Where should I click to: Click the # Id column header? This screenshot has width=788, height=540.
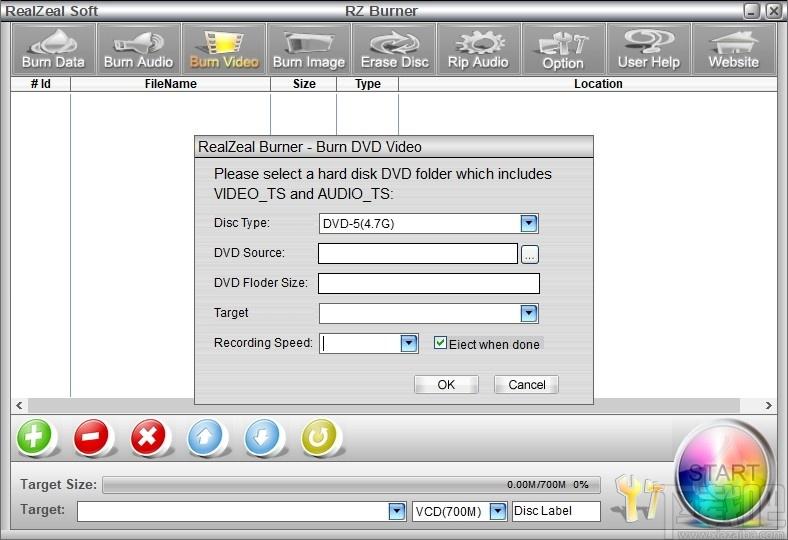pos(41,84)
